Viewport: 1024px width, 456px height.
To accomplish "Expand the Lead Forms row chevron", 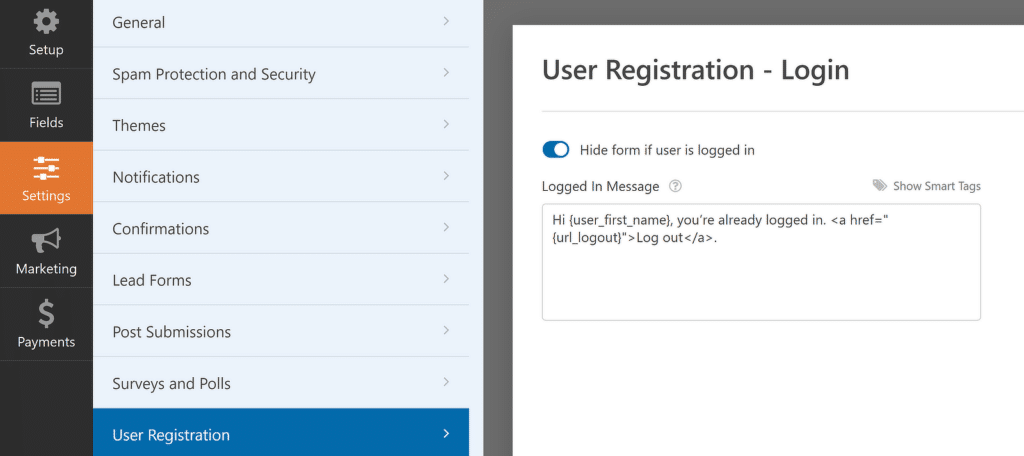I will pyautogui.click(x=446, y=279).
